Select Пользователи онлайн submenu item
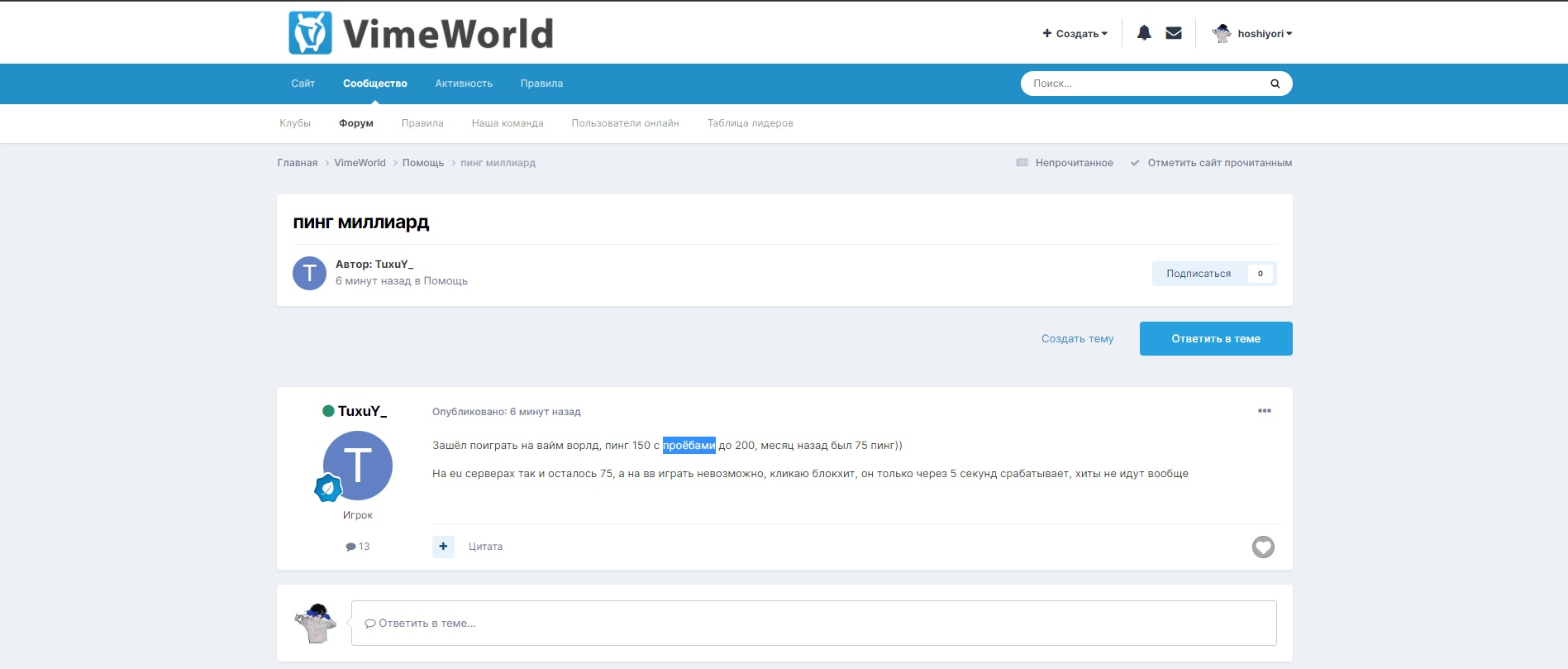This screenshot has height=669, width=1568. point(625,123)
